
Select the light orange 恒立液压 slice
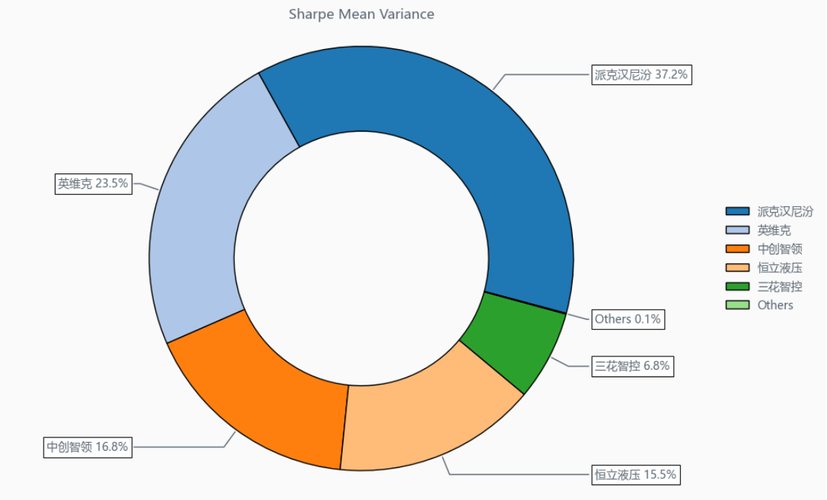tap(422, 417)
